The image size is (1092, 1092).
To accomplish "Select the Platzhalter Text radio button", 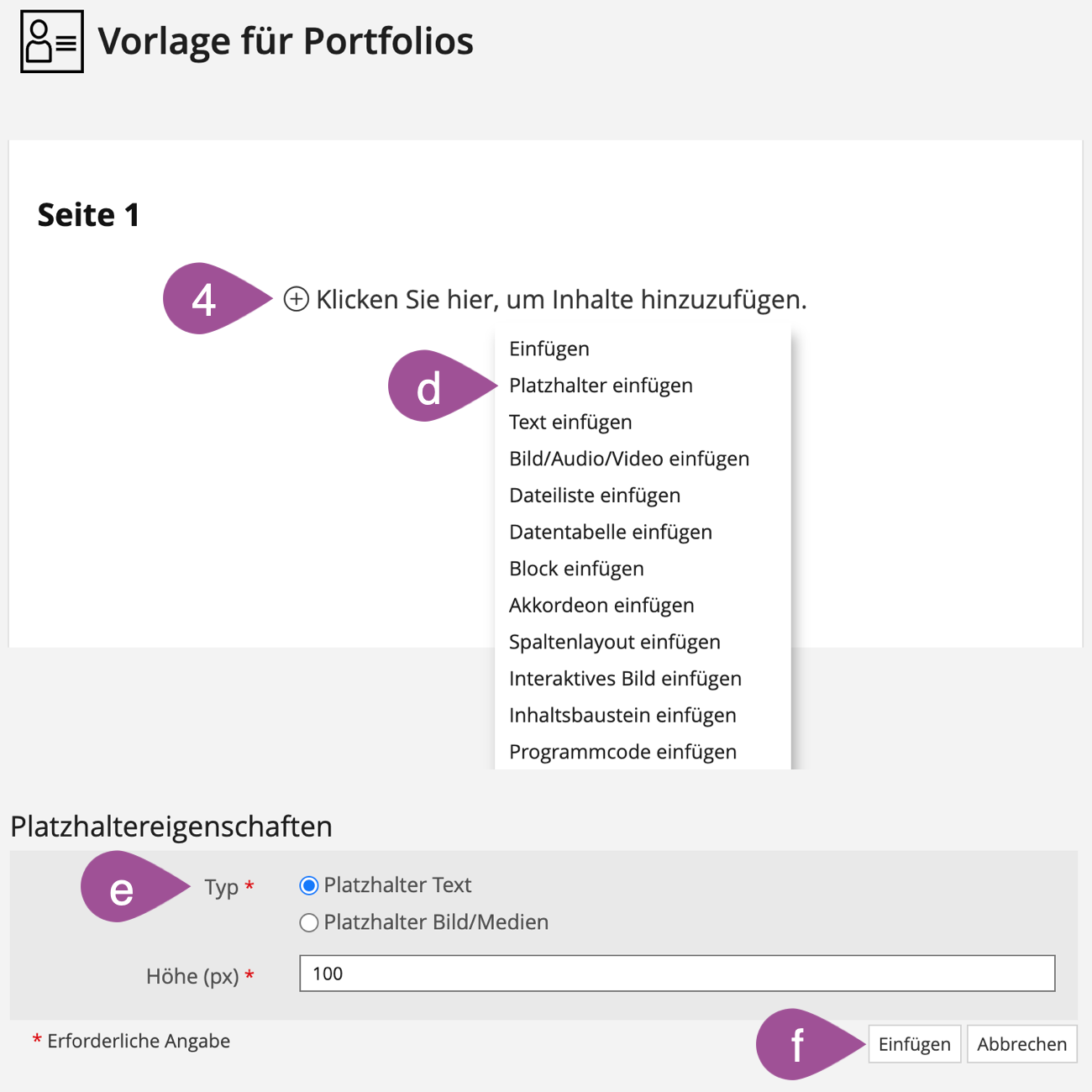I will pyautogui.click(x=309, y=885).
